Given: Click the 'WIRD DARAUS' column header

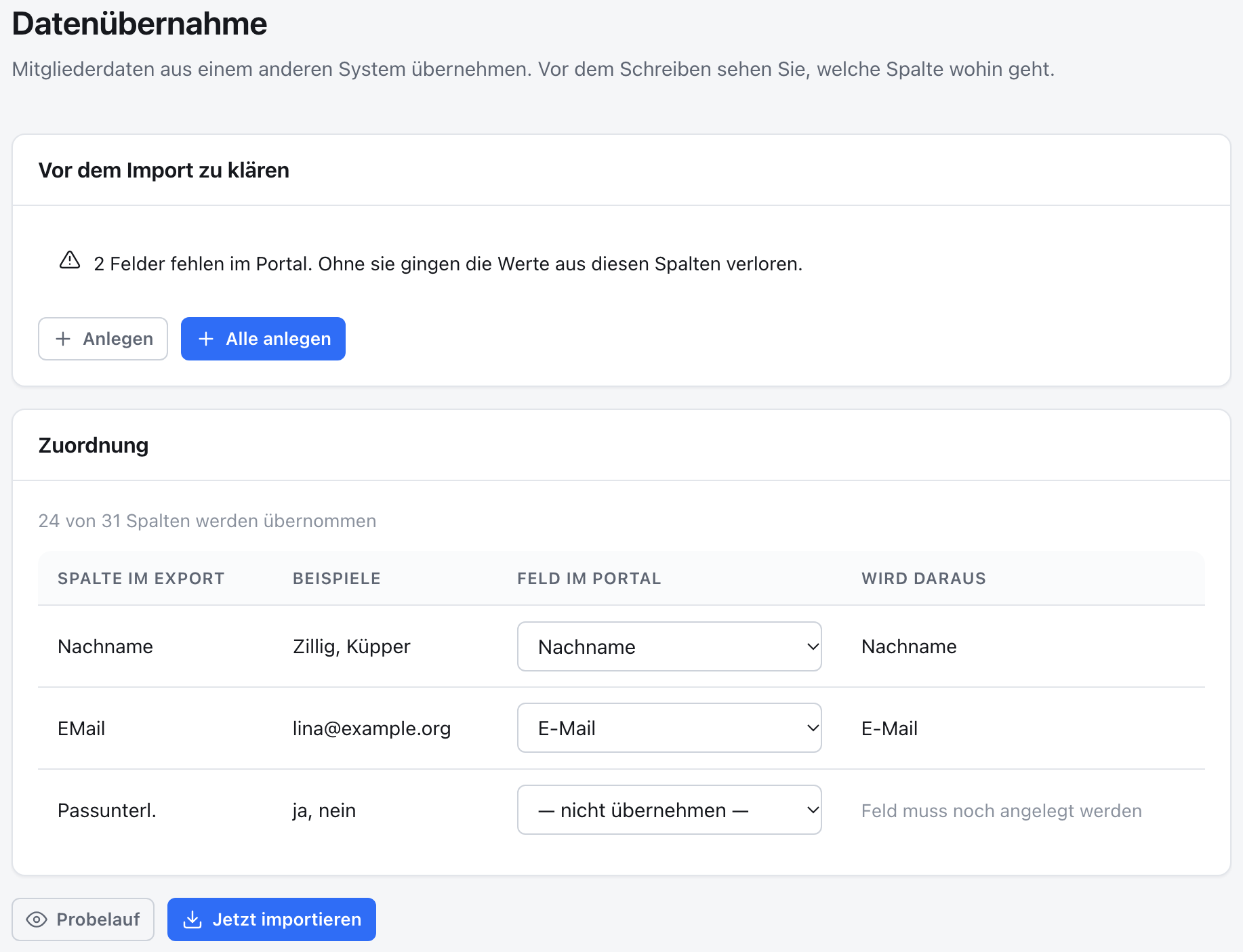Looking at the screenshot, I should [924, 579].
